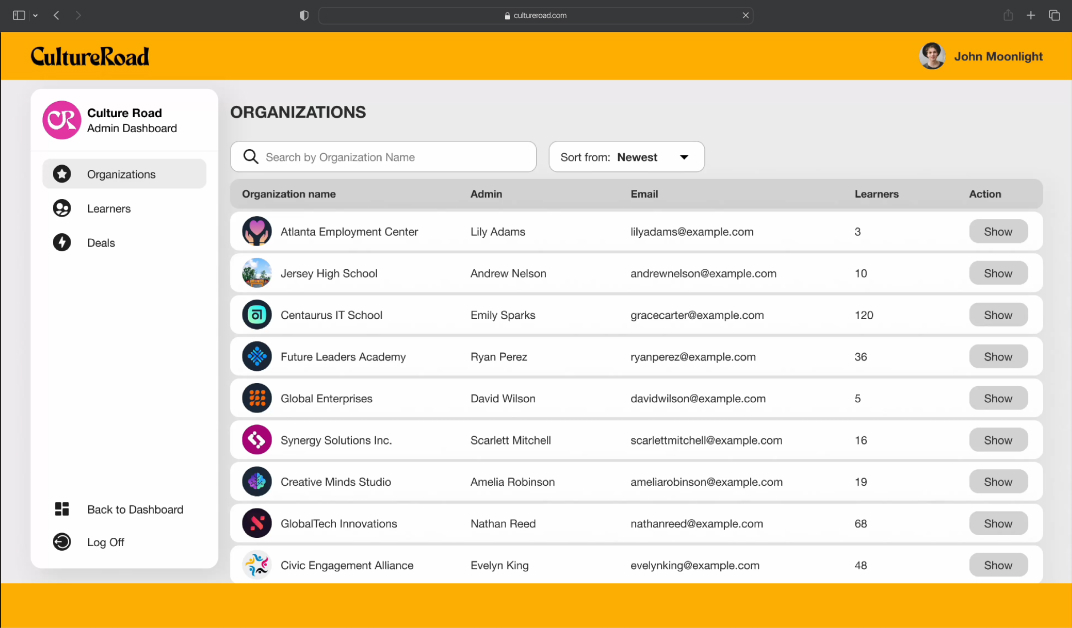This screenshot has width=1072, height=628.
Task: Click the browser tab overview icon
Action: [1054, 15]
